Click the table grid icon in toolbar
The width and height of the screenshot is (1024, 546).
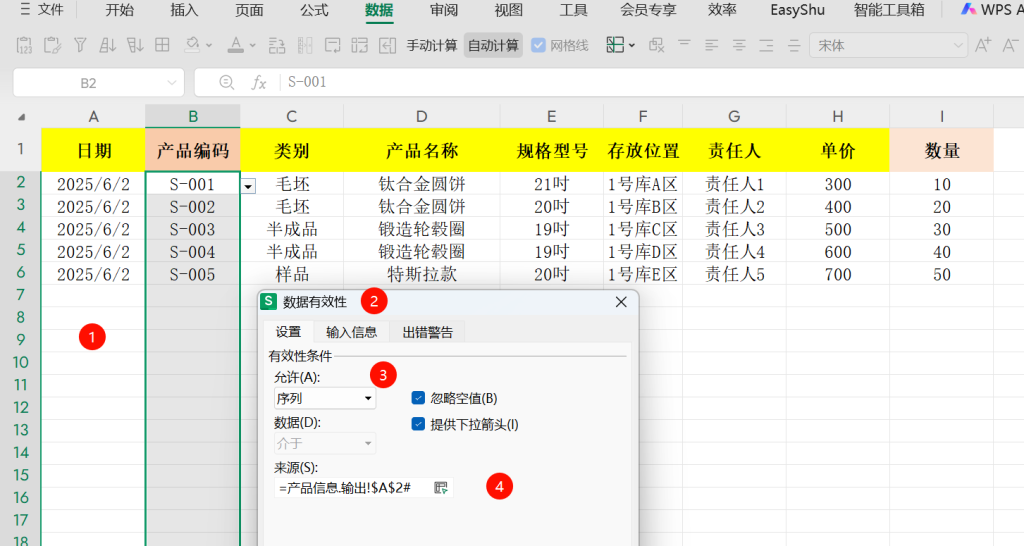click(x=162, y=45)
